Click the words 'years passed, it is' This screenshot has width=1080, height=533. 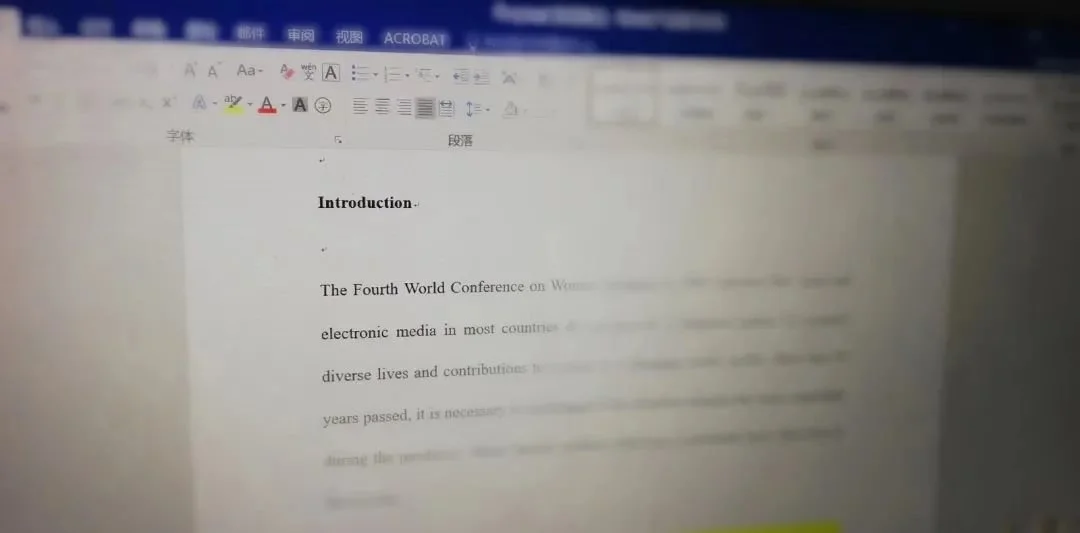[x=382, y=417]
